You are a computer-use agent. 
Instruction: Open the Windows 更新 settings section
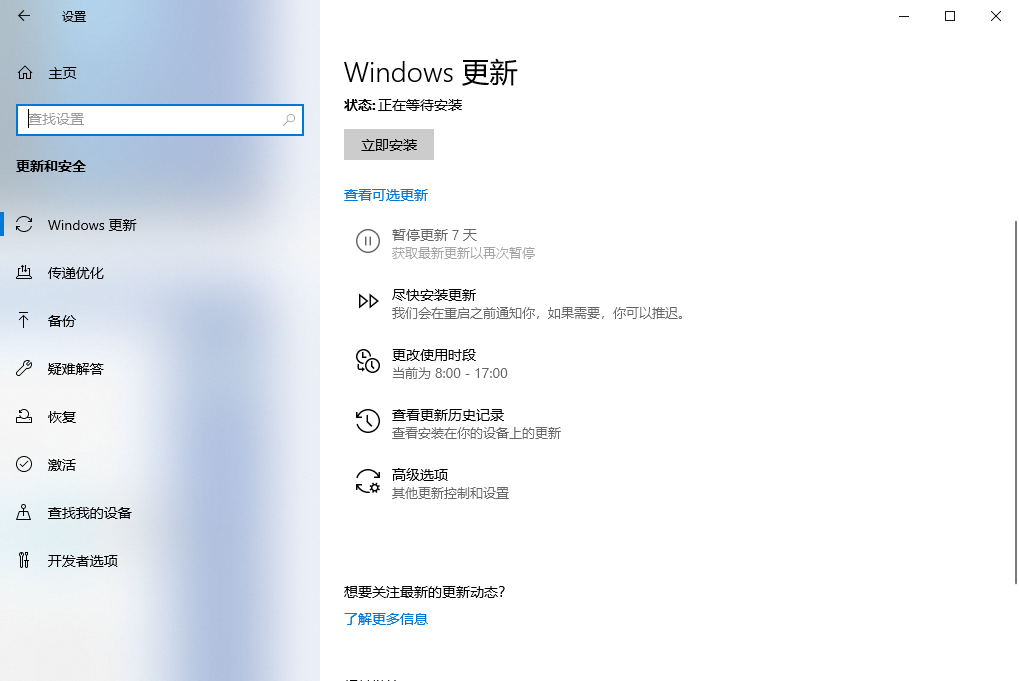[92, 225]
